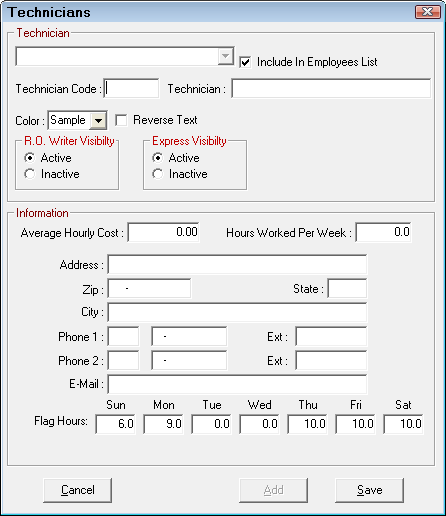Select Inactive under Express Visibility
The image size is (446, 516).
pyautogui.click(x=157, y=174)
